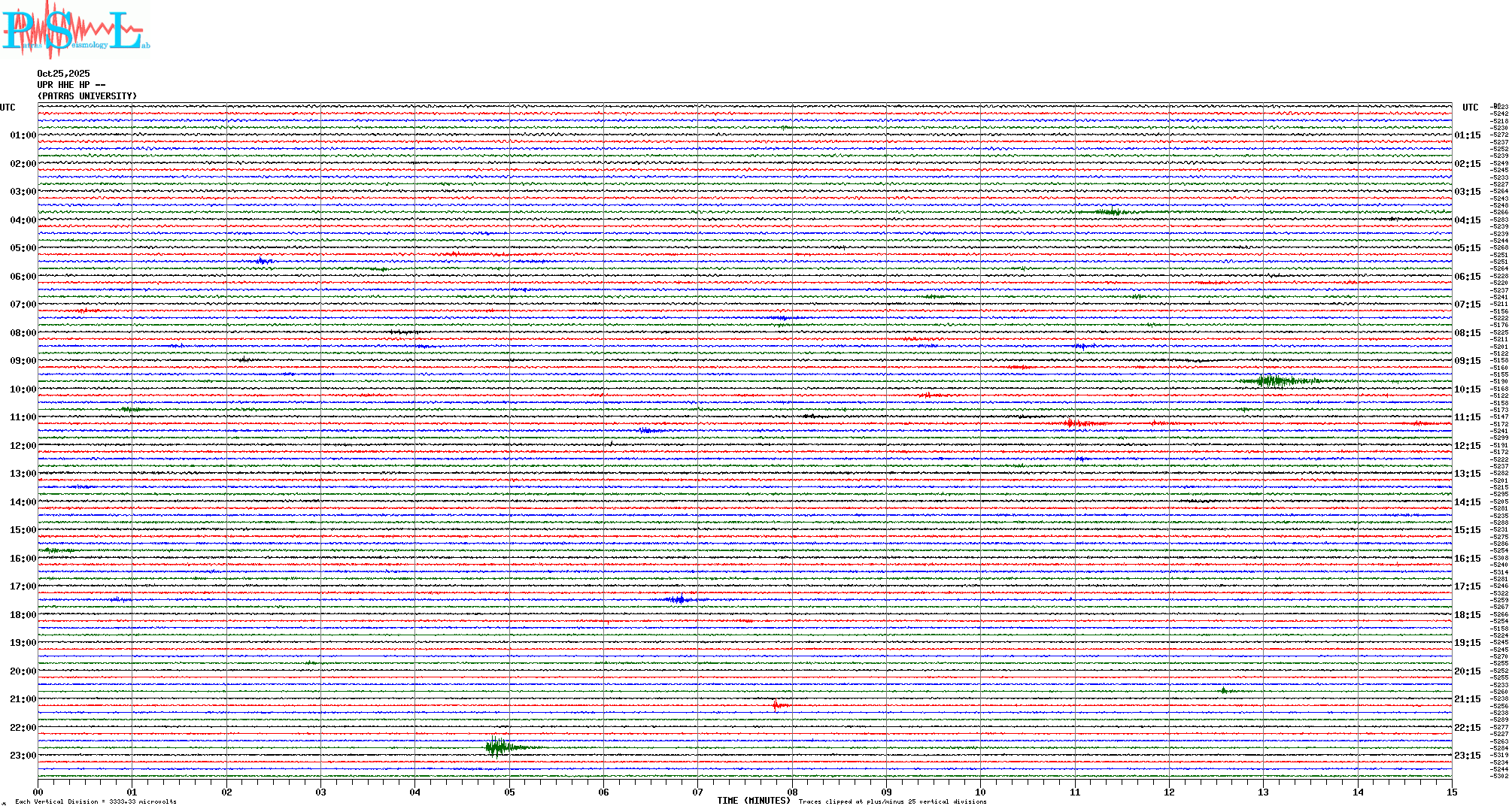Click the Oct25,2025 date text
1512x812 pixels.
point(63,74)
